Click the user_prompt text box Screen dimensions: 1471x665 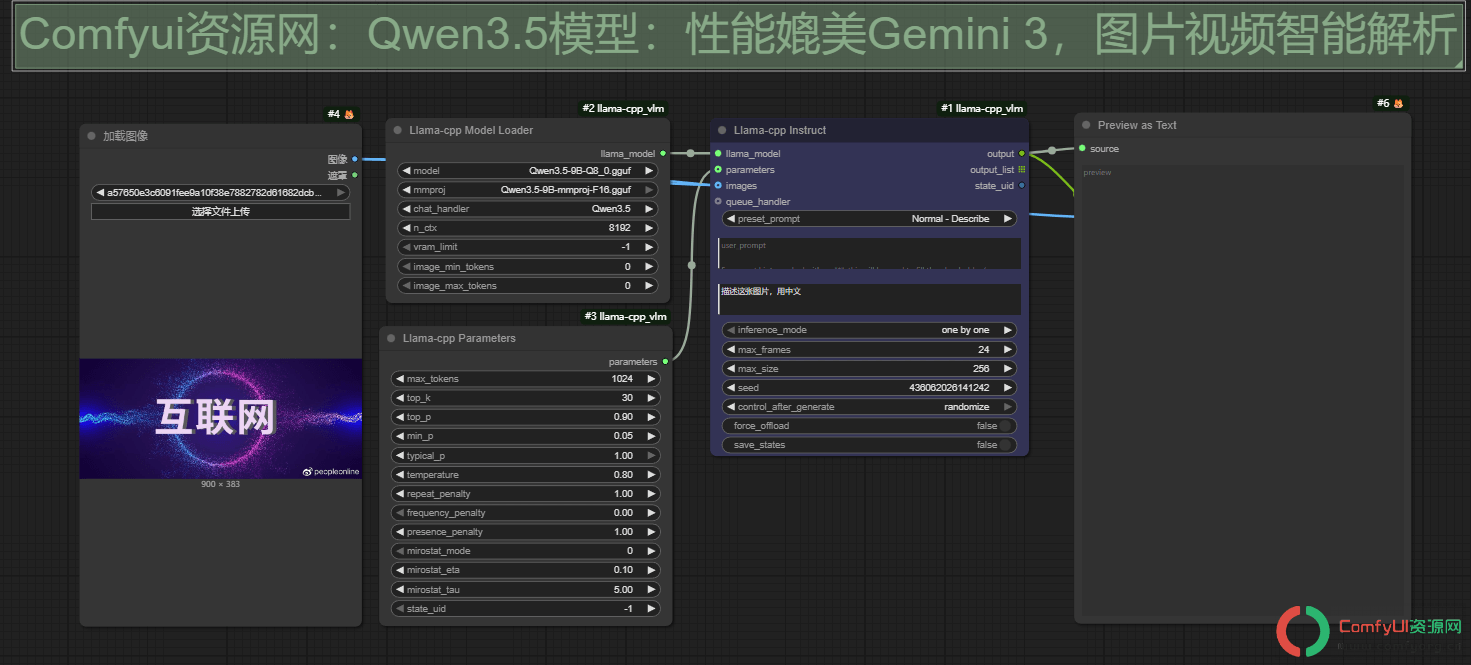869,254
